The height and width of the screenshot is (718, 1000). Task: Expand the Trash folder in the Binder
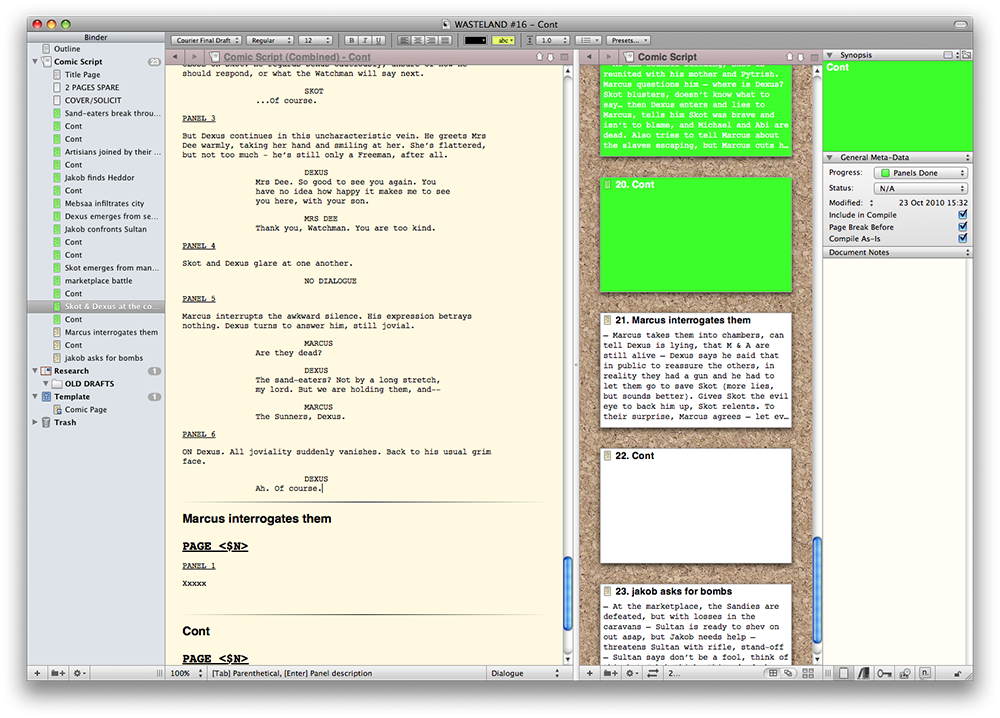34,423
